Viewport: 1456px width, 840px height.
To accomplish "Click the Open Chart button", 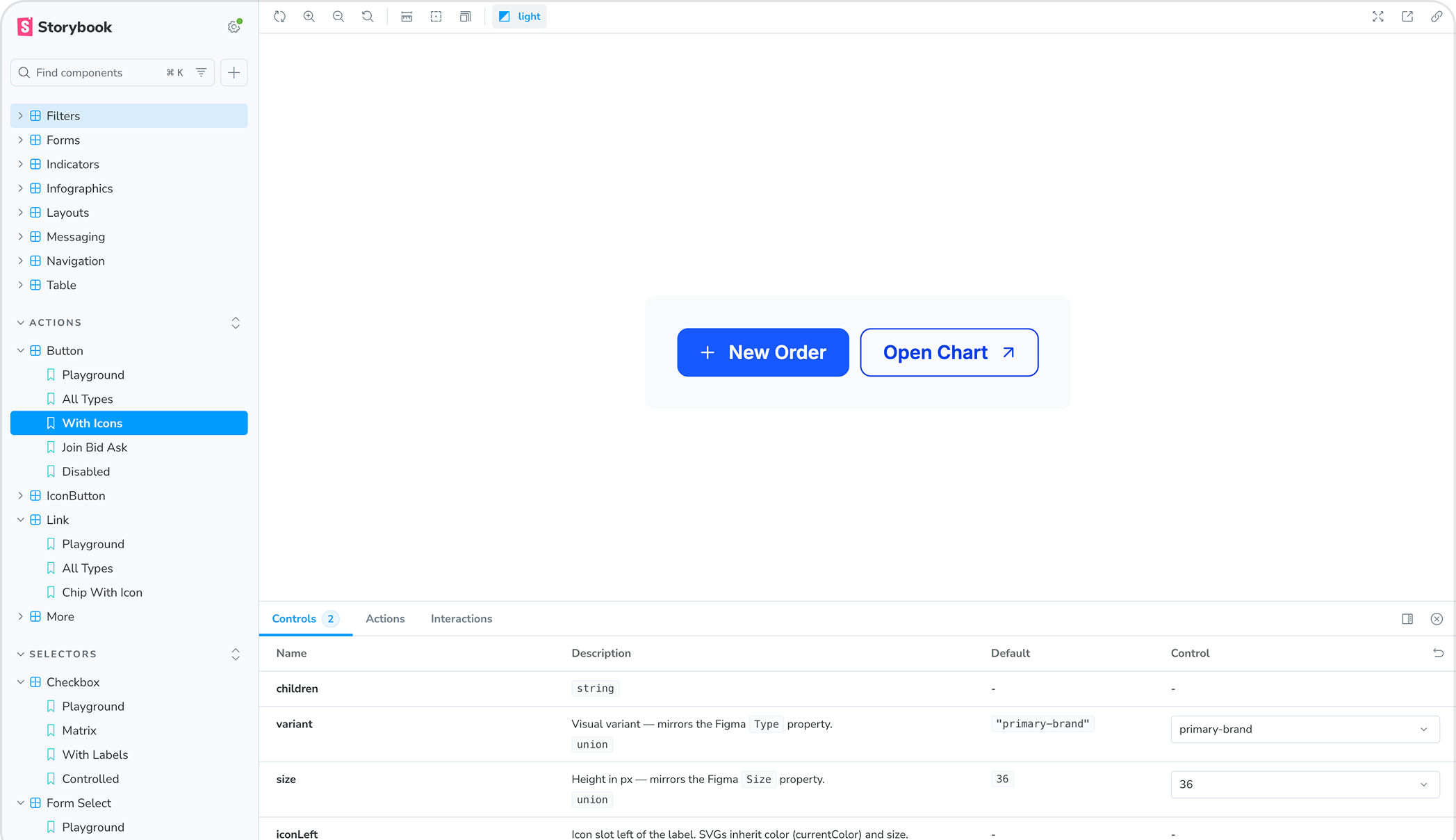I will click(x=949, y=352).
